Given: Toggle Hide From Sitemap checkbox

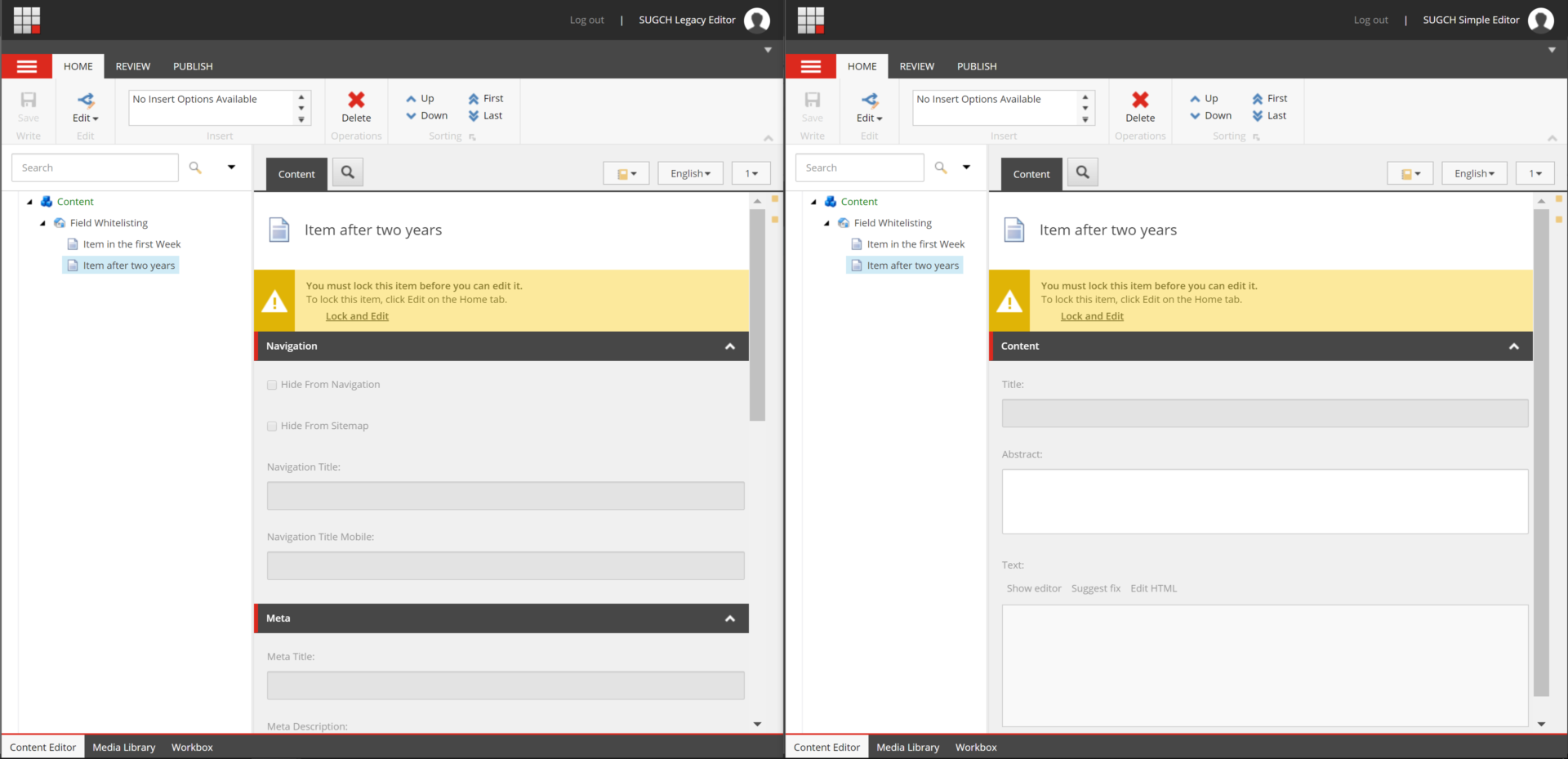Looking at the screenshot, I should (x=272, y=426).
